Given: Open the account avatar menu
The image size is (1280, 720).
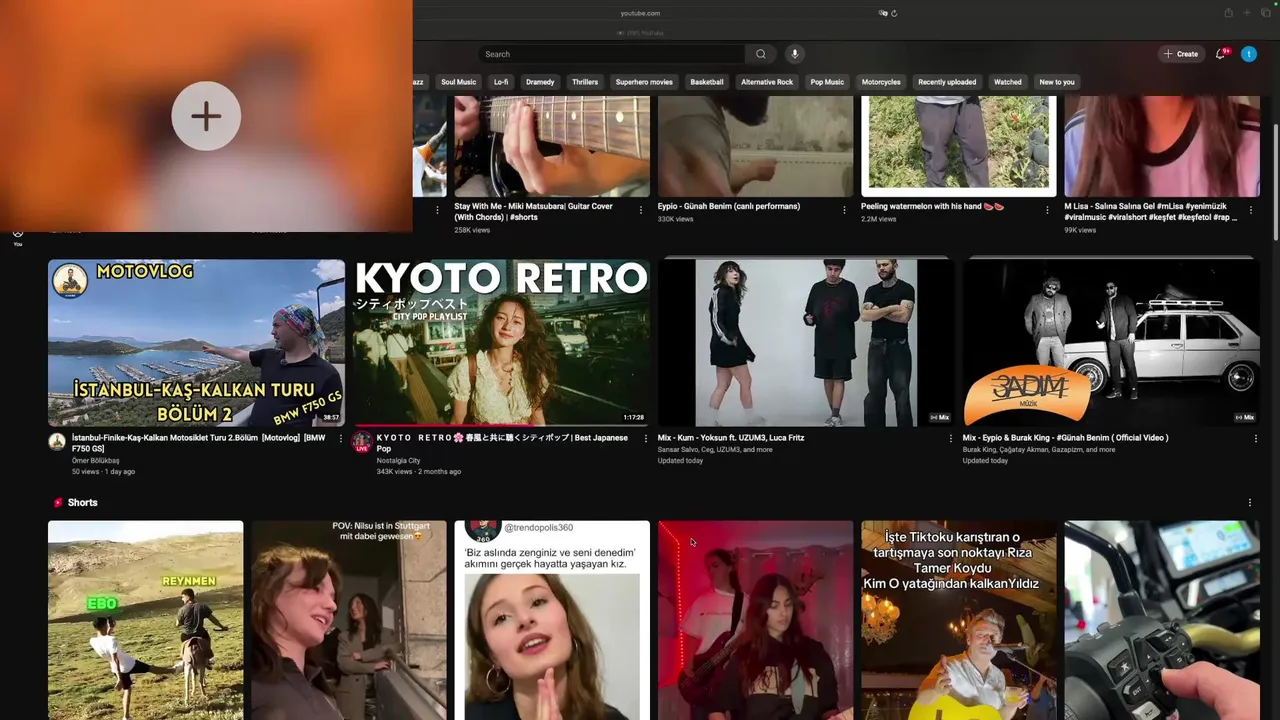Looking at the screenshot, I should tap(1249, 54).
